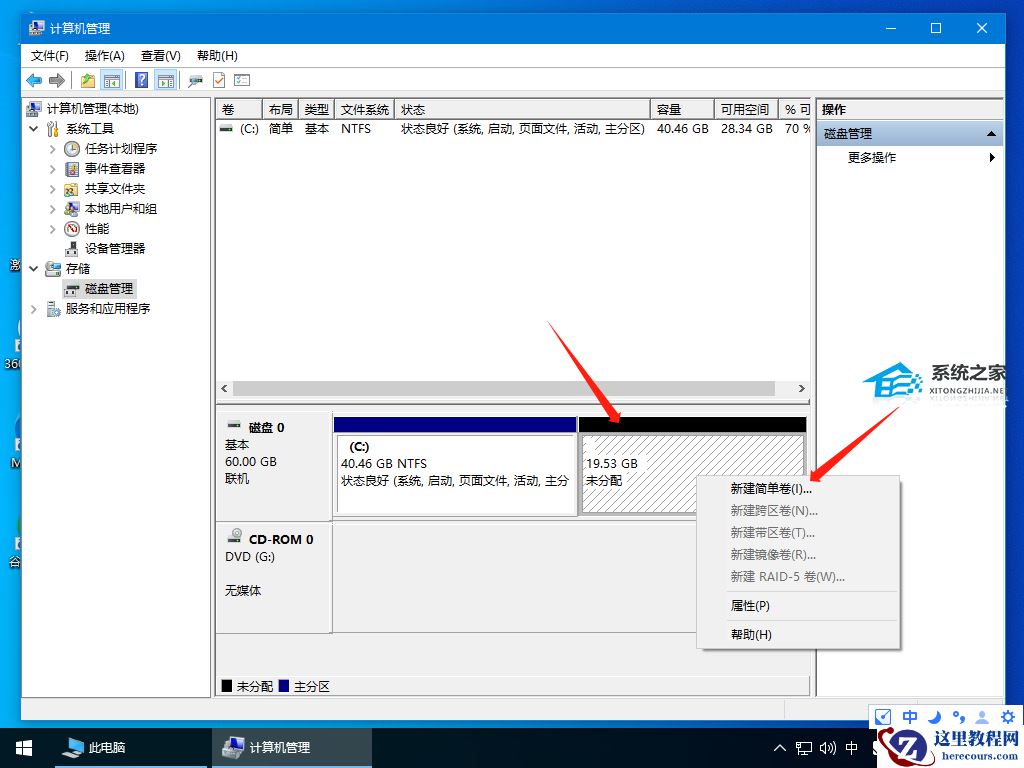
Task: Open the Windows Start button
Action: 24,748
